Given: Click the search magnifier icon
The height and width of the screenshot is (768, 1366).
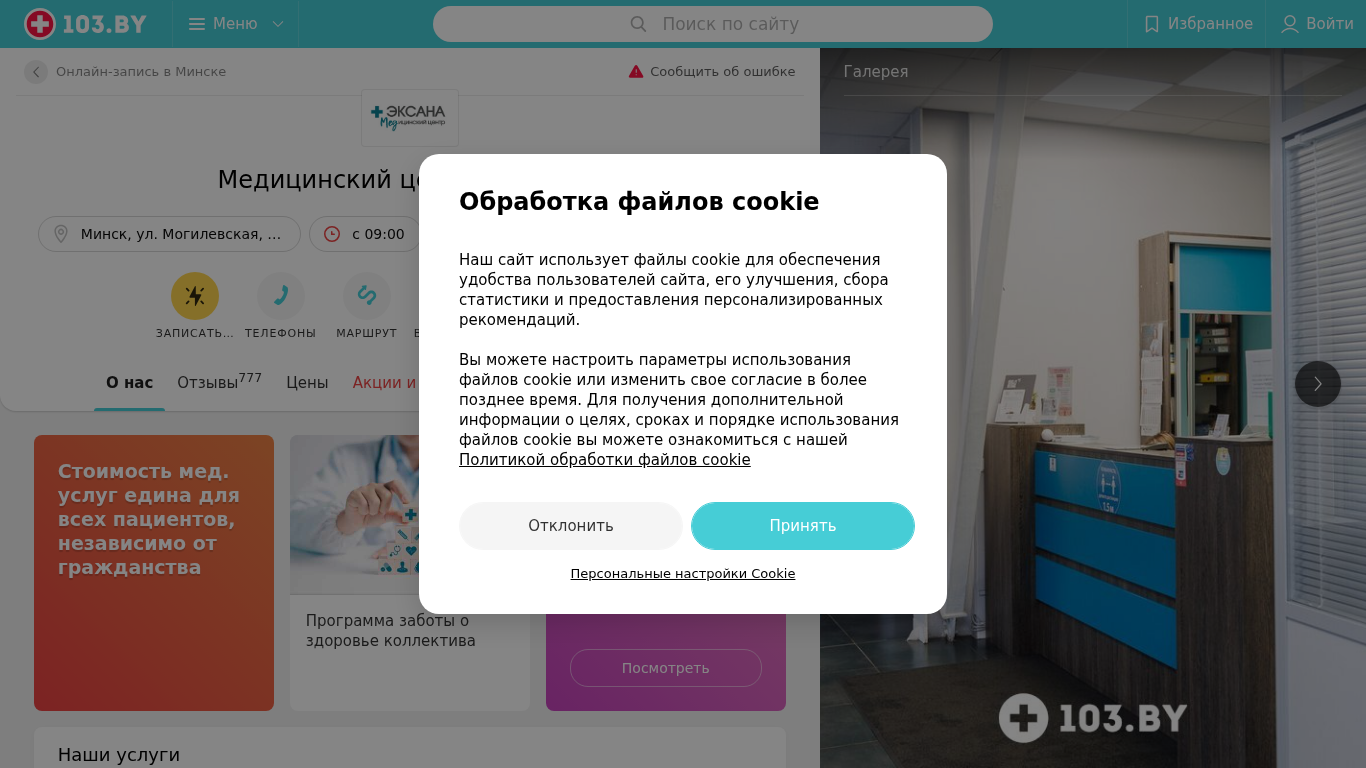Looking at the screenshot, I should (638, 24).
